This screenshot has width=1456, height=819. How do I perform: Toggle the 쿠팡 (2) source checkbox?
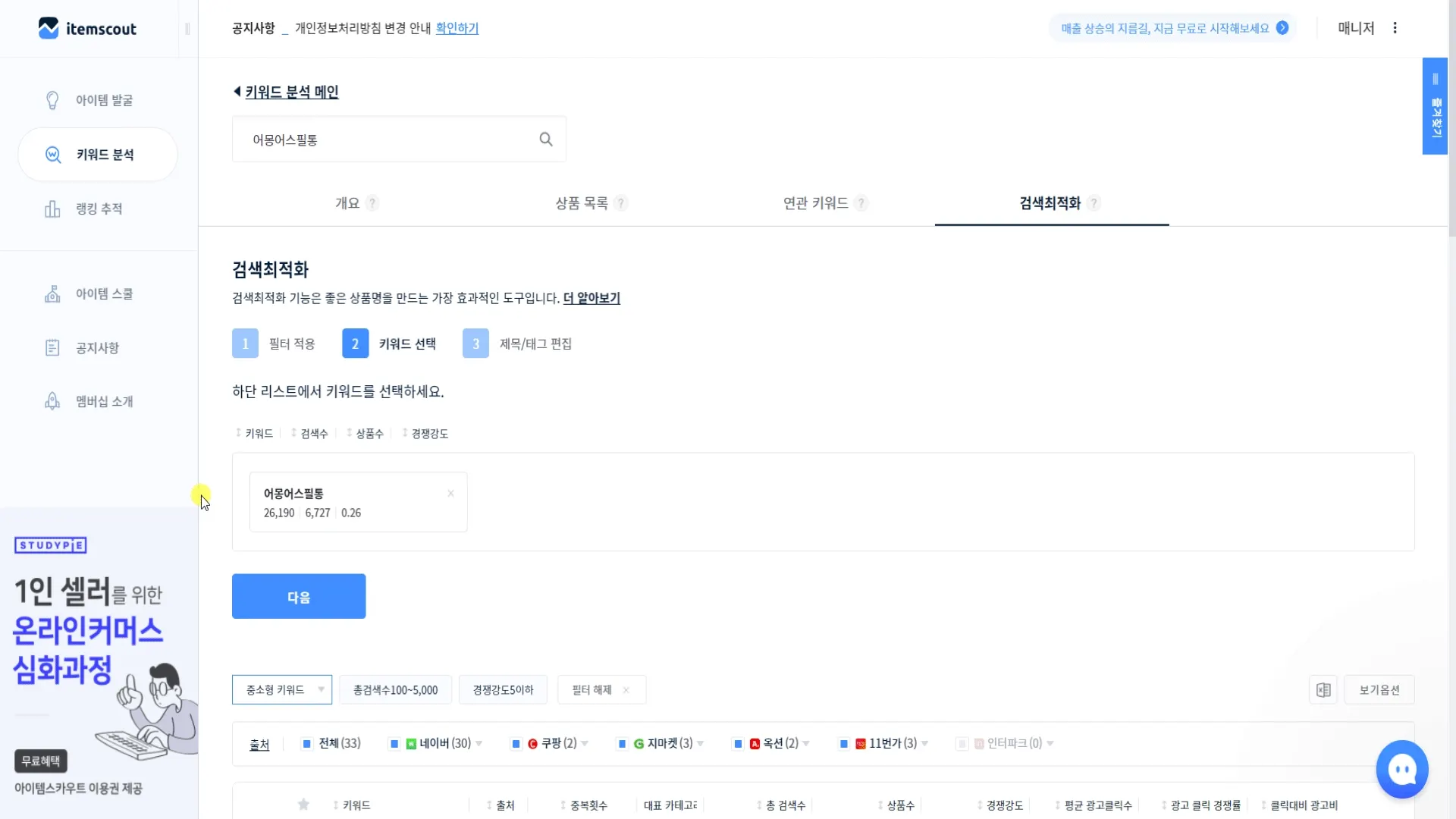516,744
